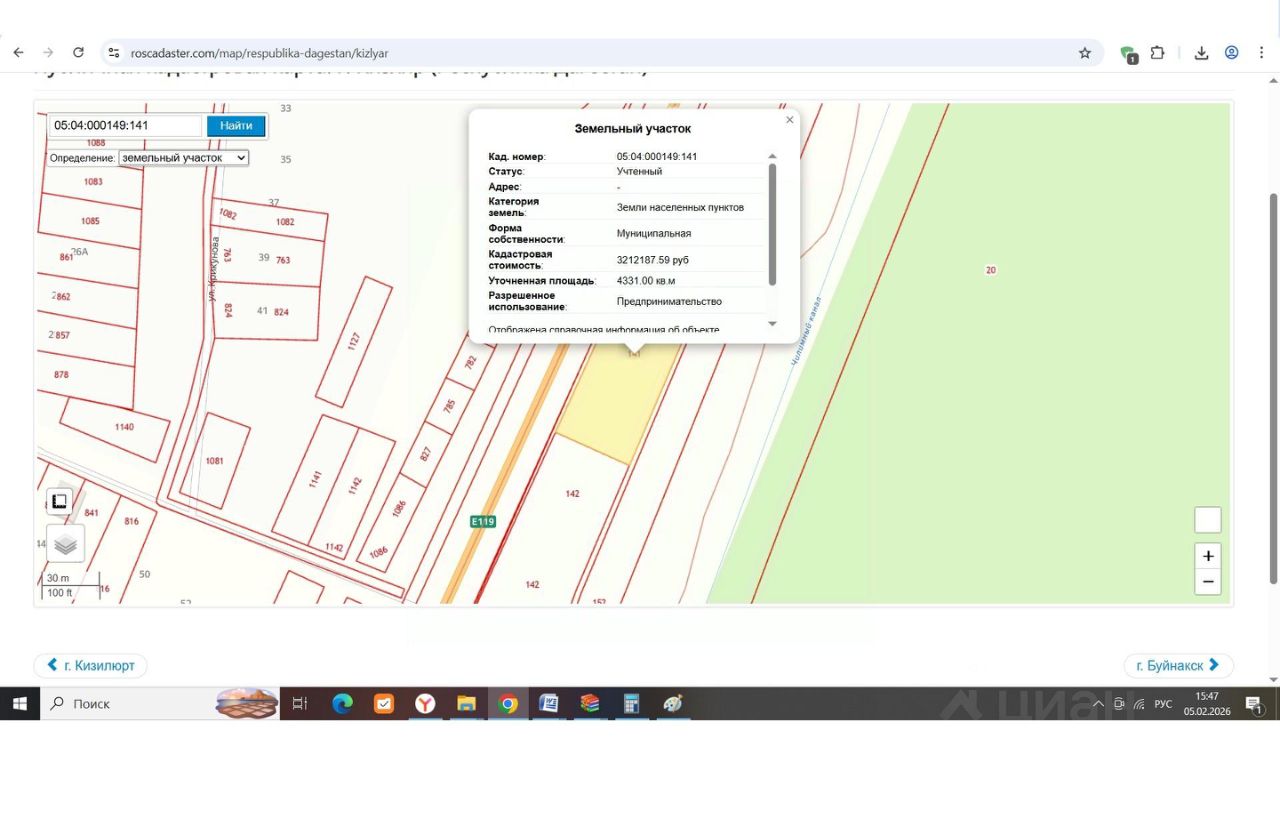Click the Найти search button

pos(236,126)
